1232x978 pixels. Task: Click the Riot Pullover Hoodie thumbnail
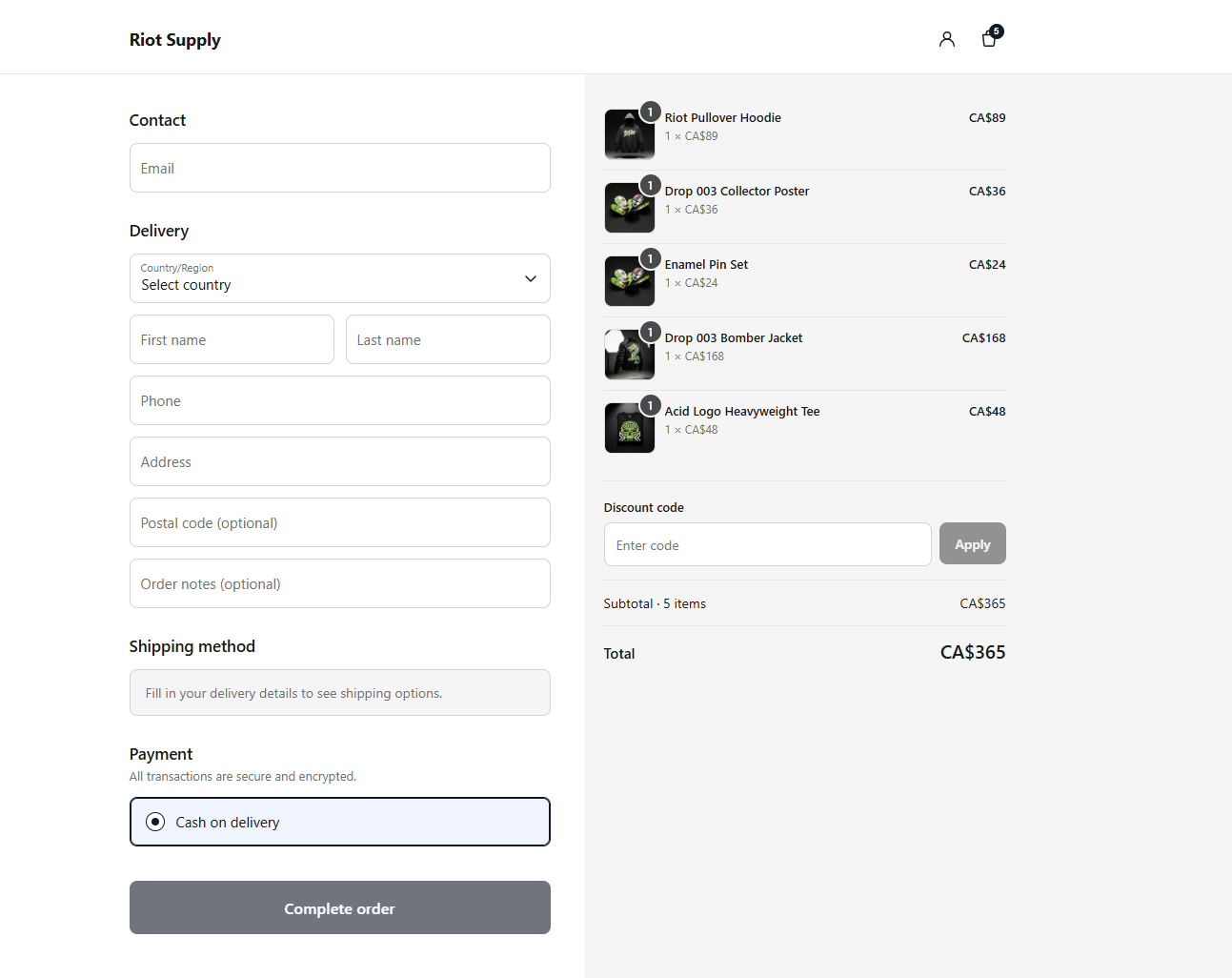click(x=630, y=134)
